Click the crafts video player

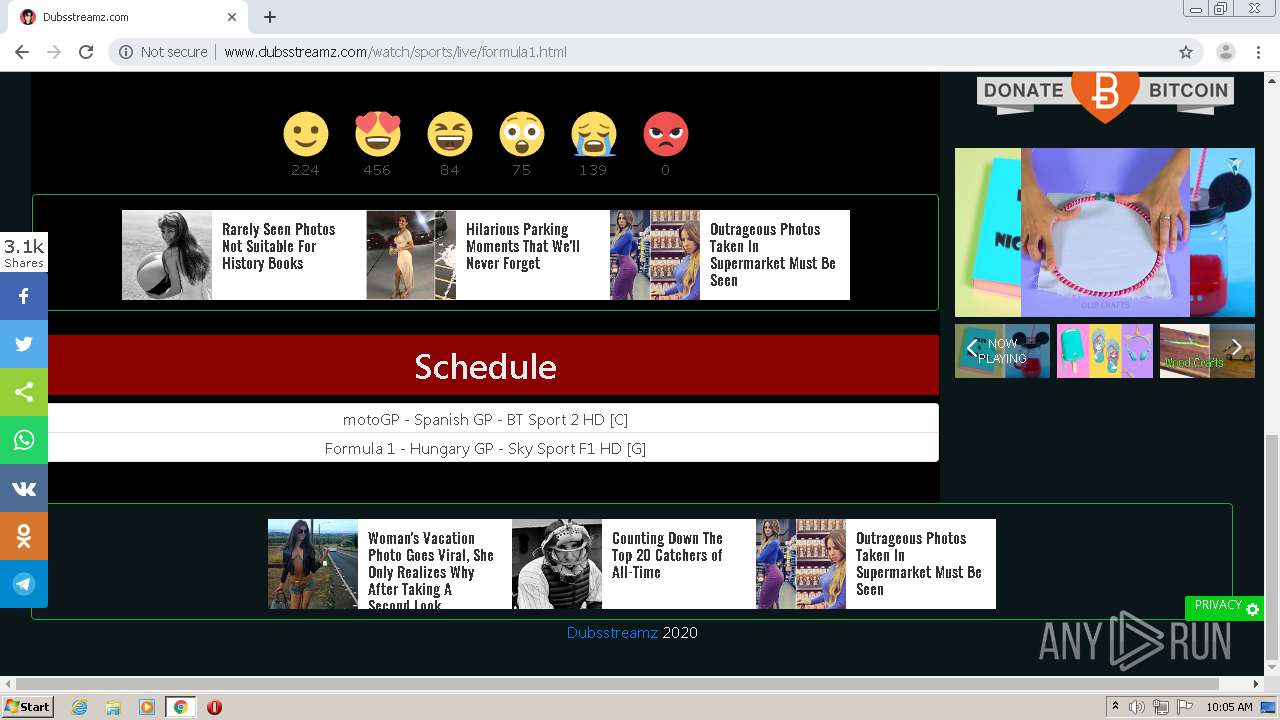pyautogui.click(x=1105, y=232)
